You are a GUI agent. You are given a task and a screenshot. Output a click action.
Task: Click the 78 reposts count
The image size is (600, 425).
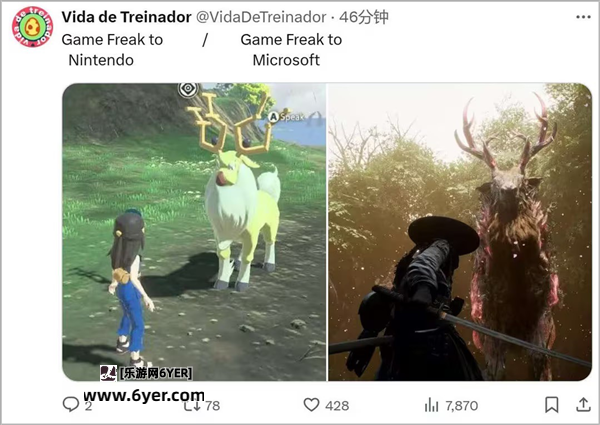pyautogui.click(x=213, y=405)
